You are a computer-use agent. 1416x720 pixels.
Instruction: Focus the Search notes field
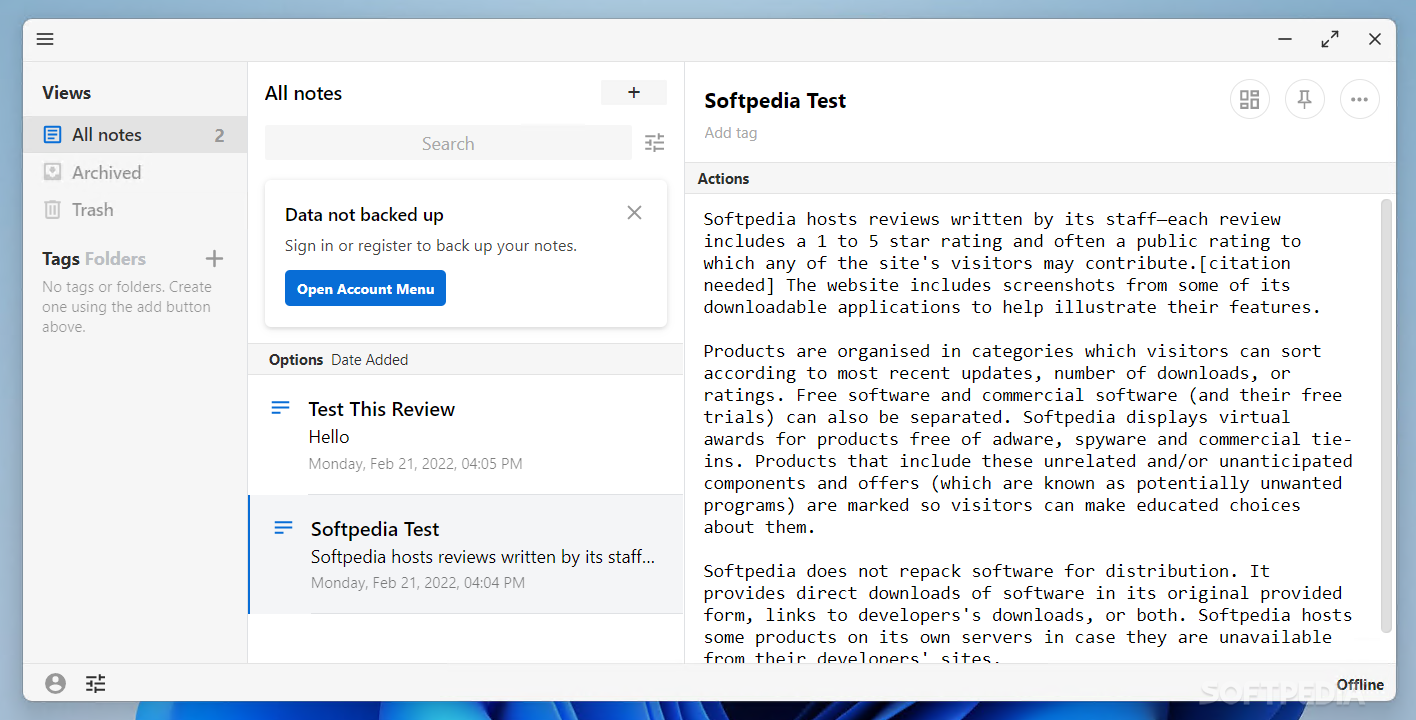click(448, 143)
